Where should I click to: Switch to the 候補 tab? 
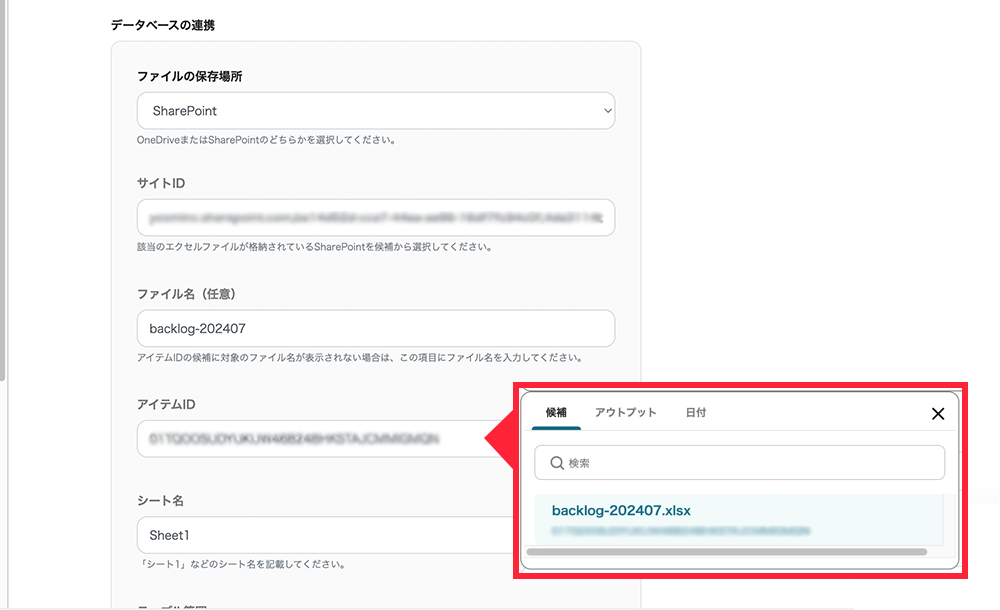point(556,412)
